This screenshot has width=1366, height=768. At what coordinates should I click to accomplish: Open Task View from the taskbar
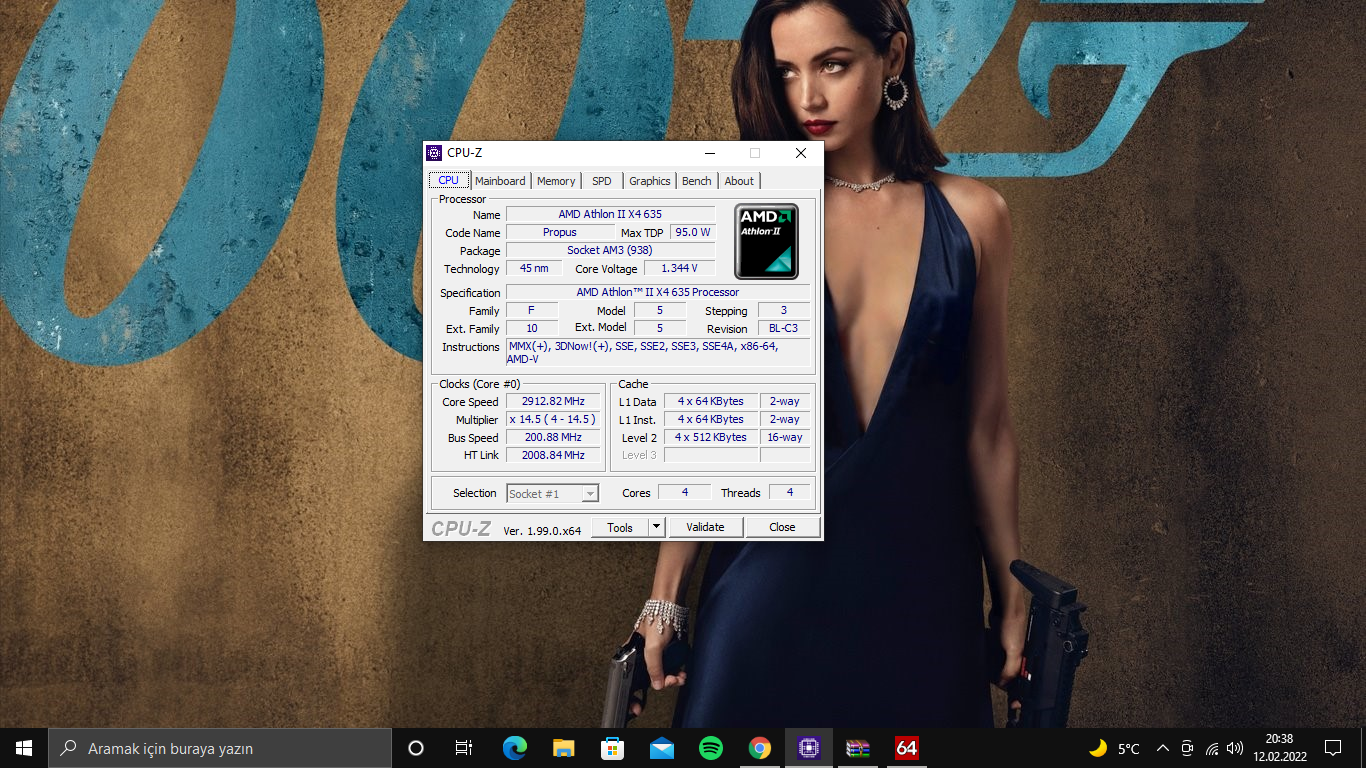(464, 748)
